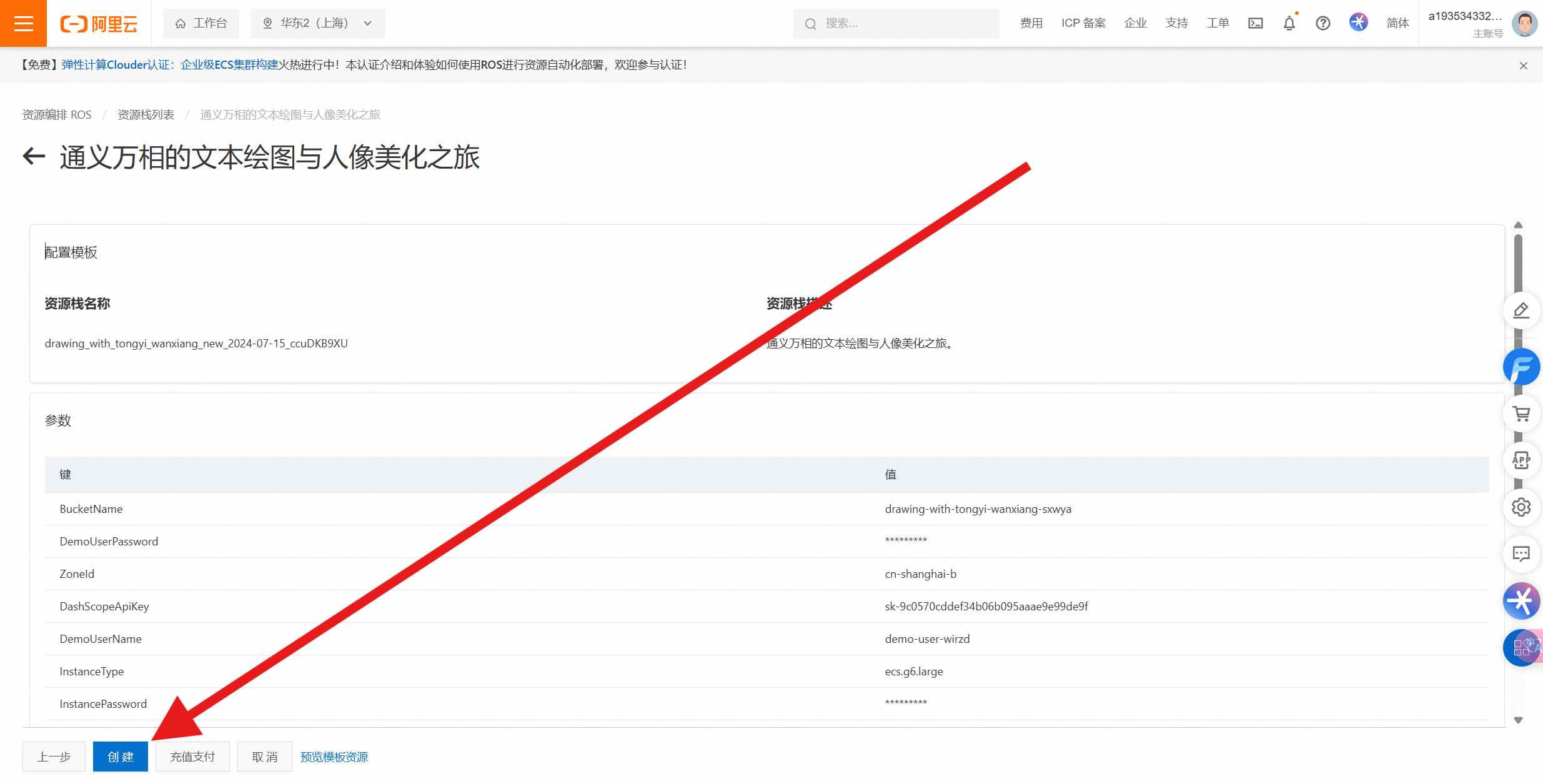Open the feedback chat floating icon

1521,553
